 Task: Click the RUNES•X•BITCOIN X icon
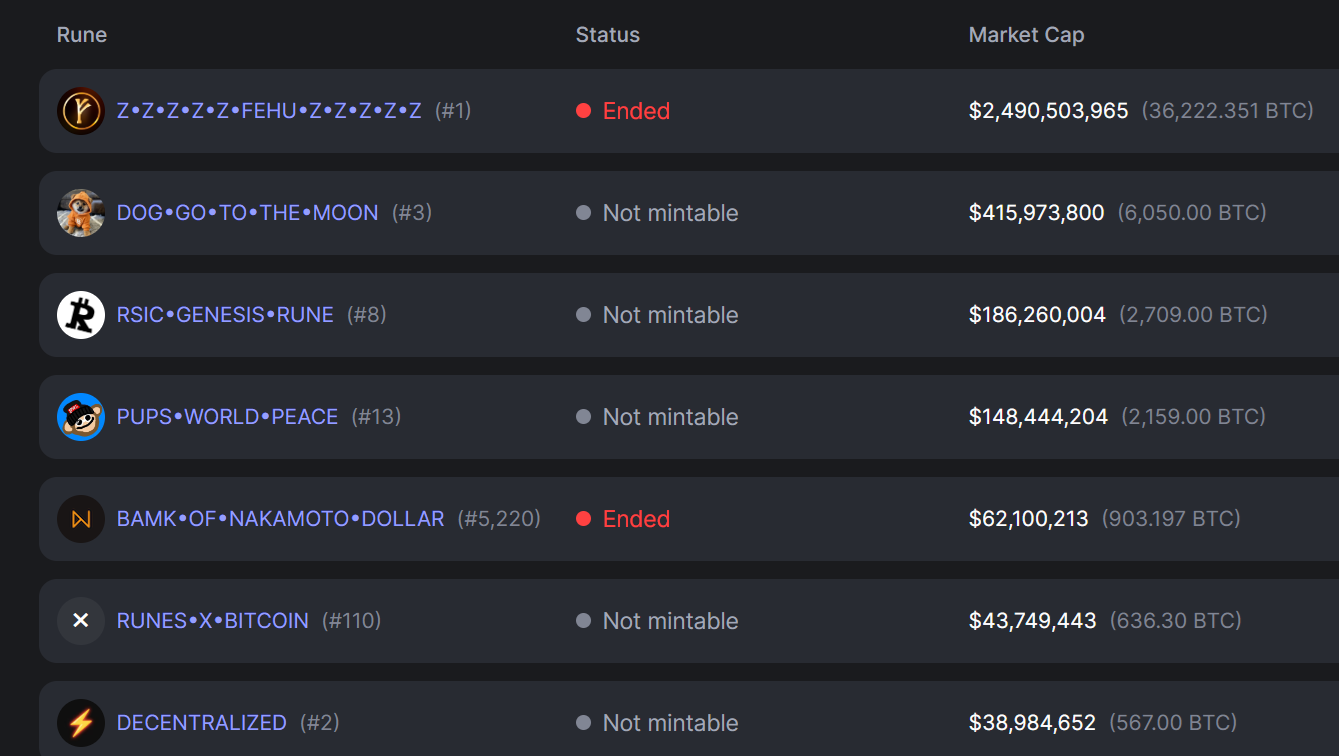tap(81, 621)
